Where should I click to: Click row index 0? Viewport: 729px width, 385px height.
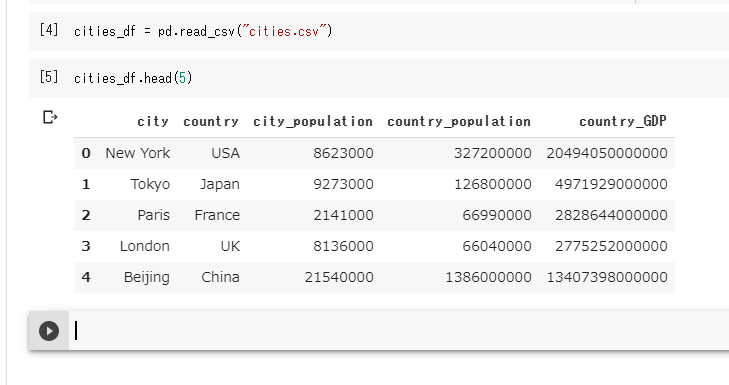(x=86, y=153)
